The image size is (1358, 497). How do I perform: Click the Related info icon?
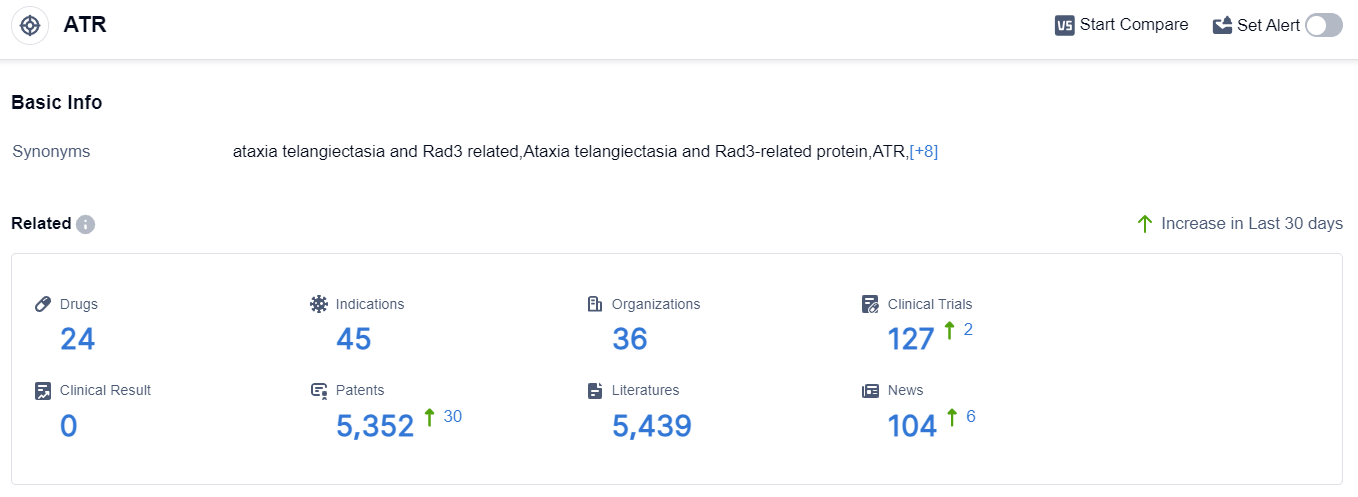click(x=86, y=224)
